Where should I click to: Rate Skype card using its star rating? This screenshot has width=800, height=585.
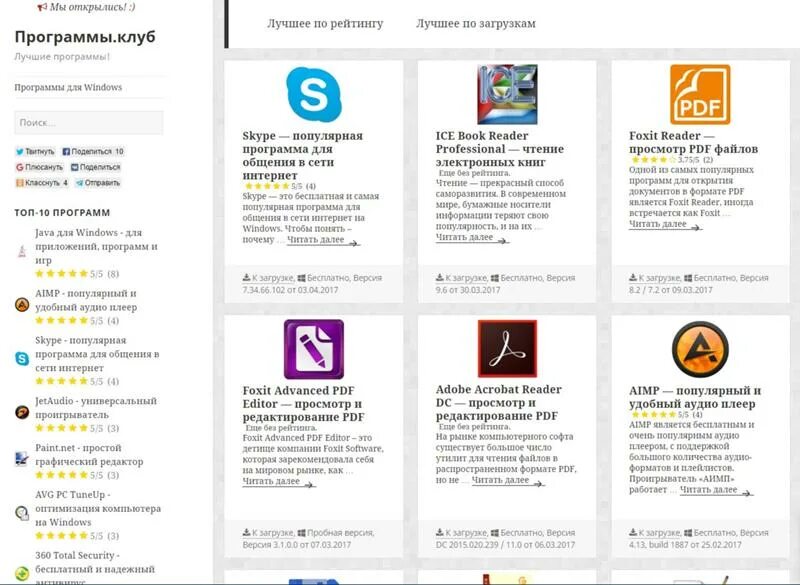tap(267, 186)
